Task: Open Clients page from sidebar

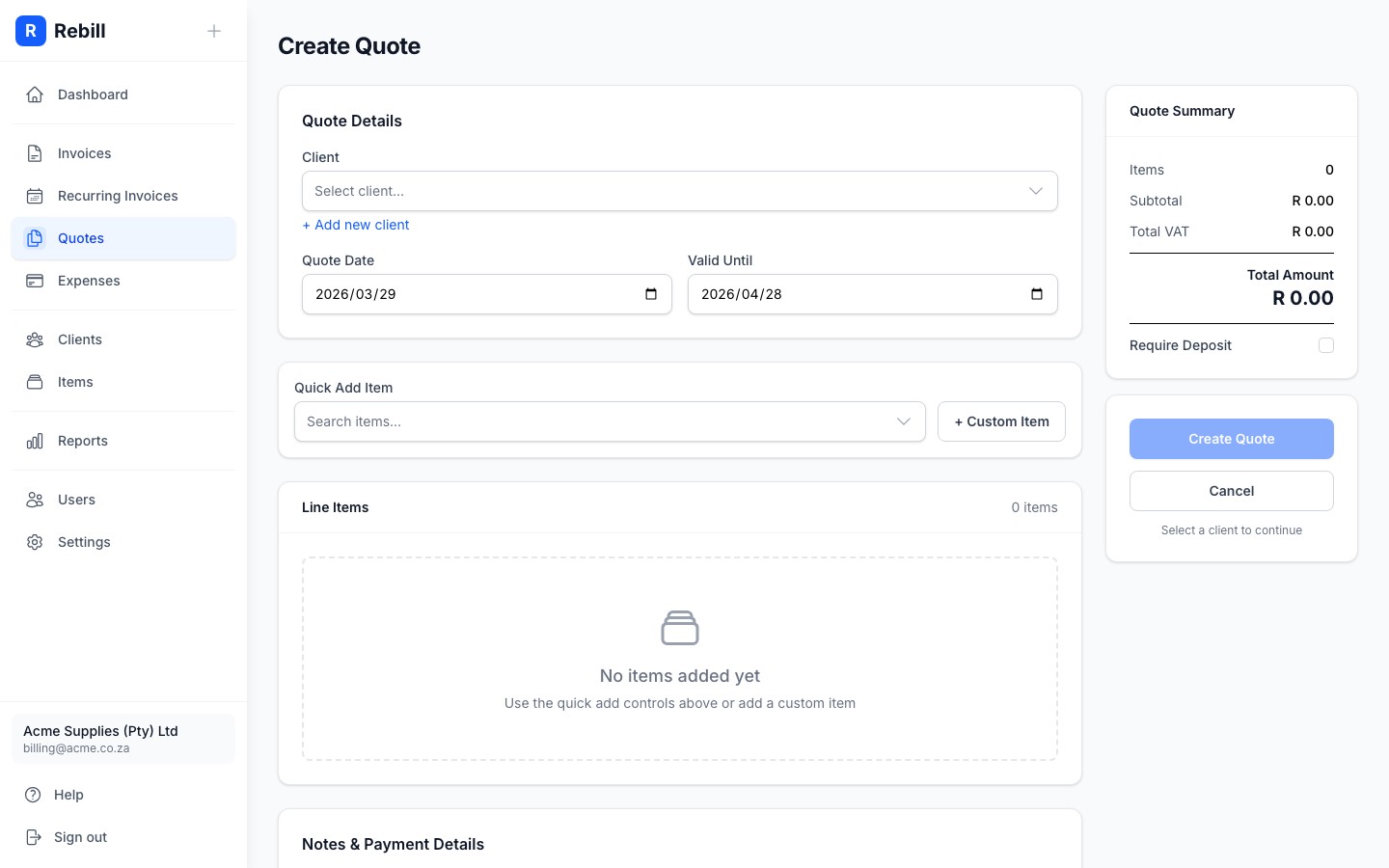Action: (x=79, y=339)
